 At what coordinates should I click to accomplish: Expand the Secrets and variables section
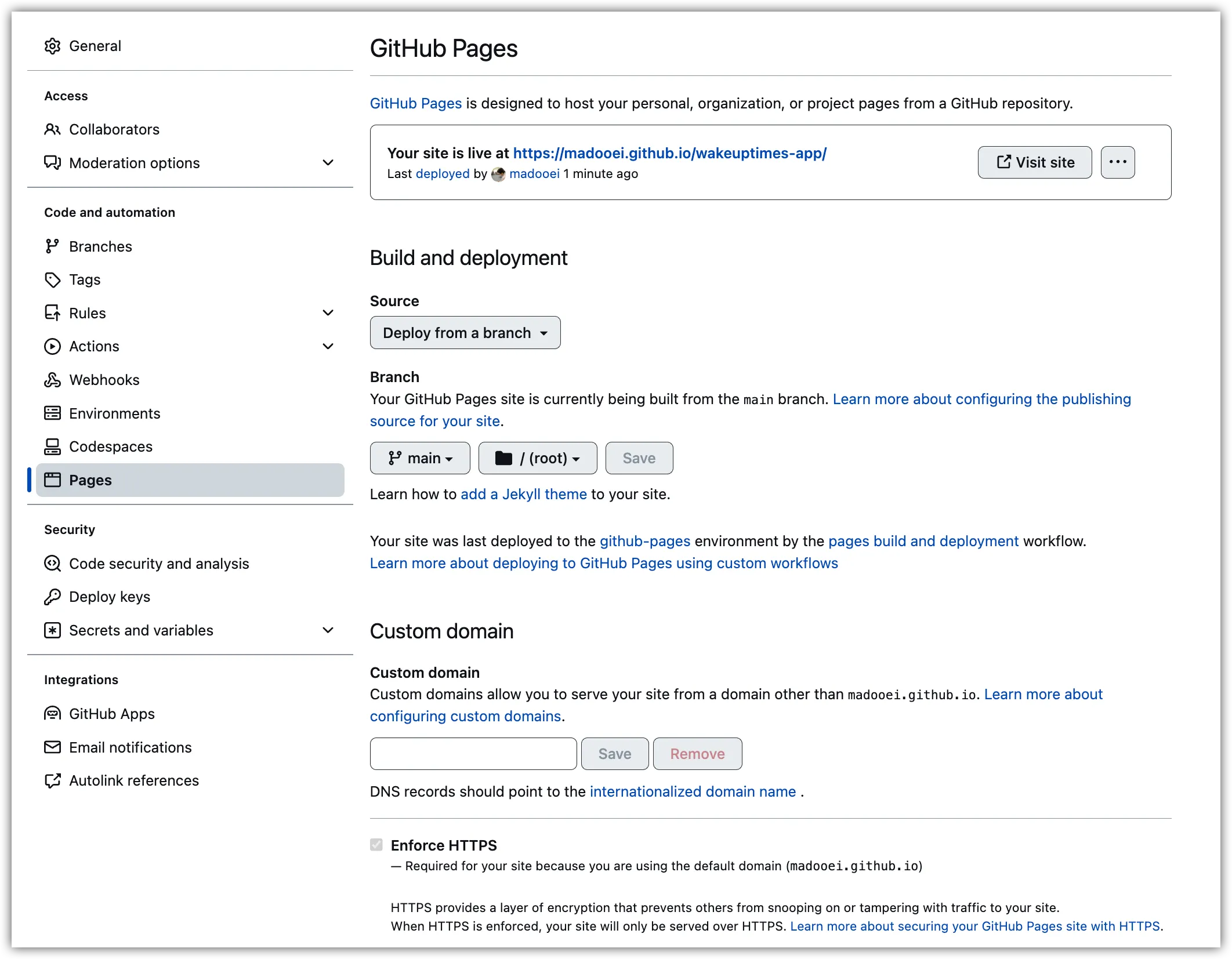tap(328, 630)
